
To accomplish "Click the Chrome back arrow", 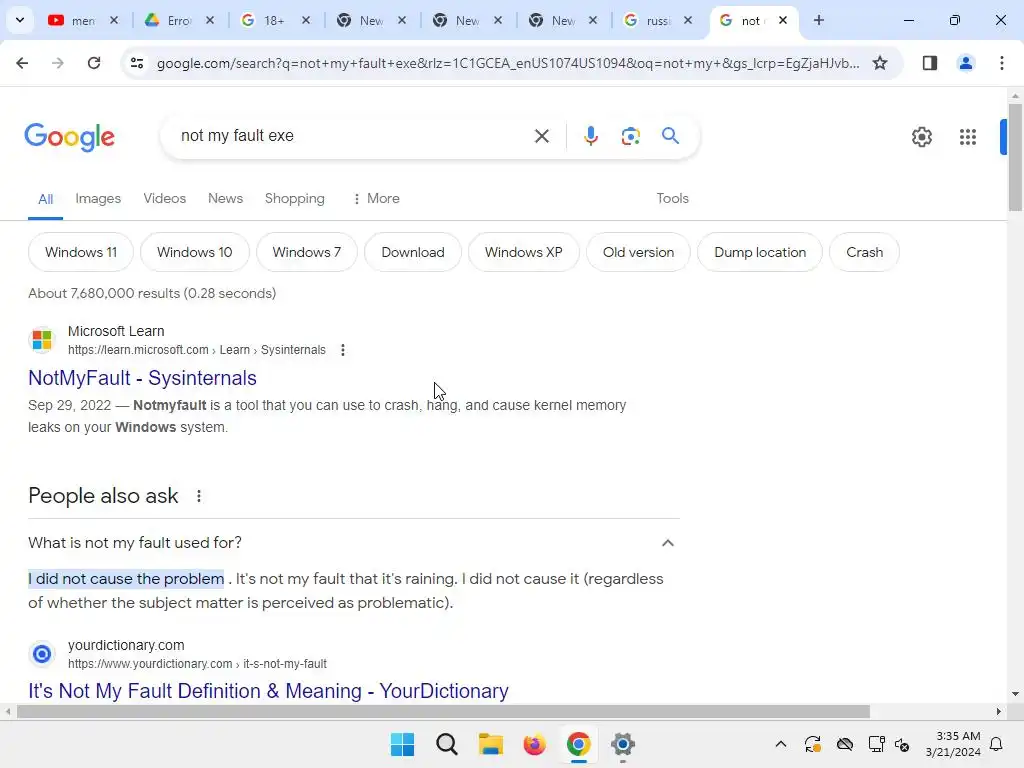I will [x=22, y=63].
